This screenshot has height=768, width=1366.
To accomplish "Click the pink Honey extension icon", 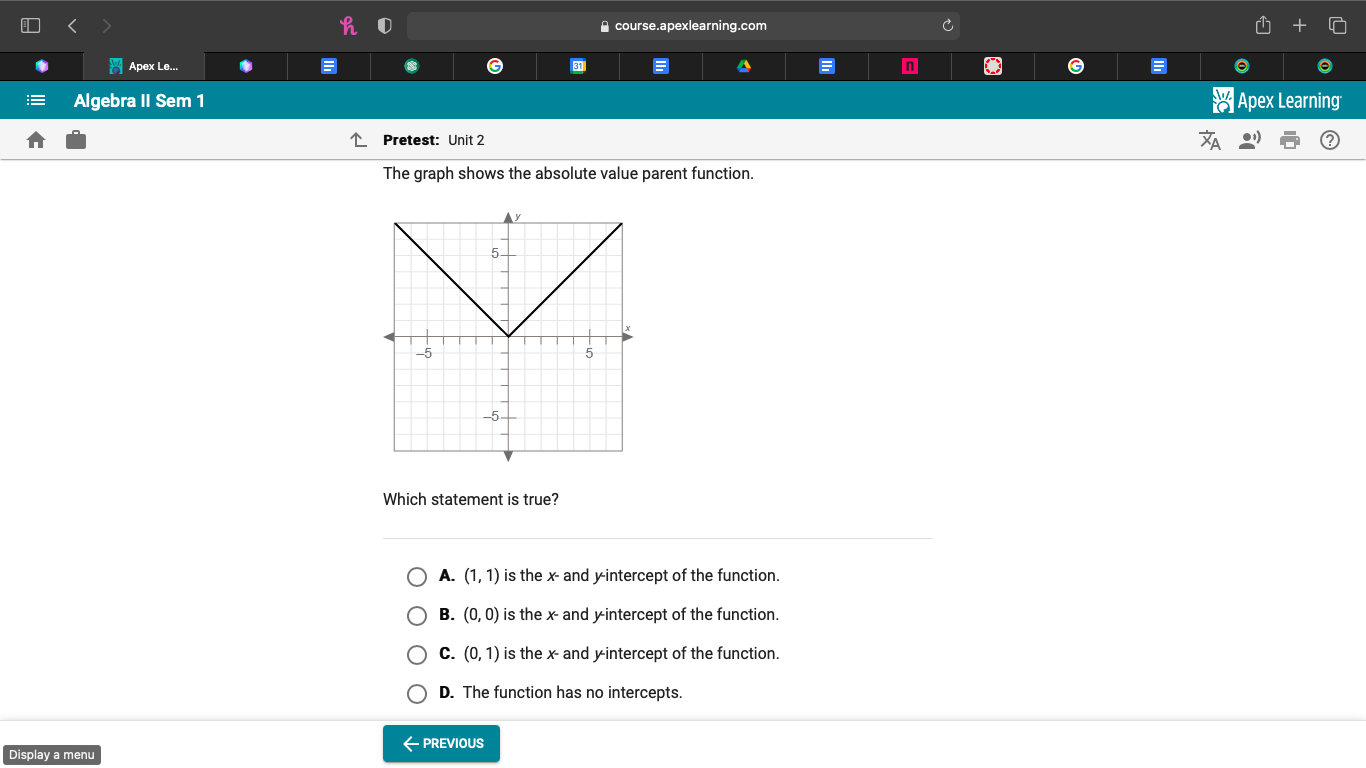I will 348,25.
